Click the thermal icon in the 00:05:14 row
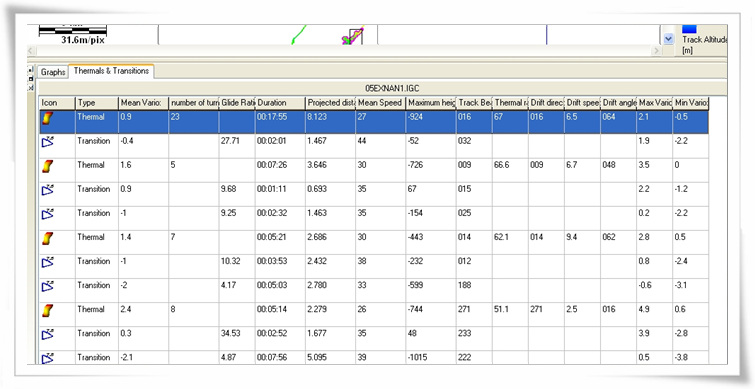Screen dimensions: 755x389 (47, 311)
